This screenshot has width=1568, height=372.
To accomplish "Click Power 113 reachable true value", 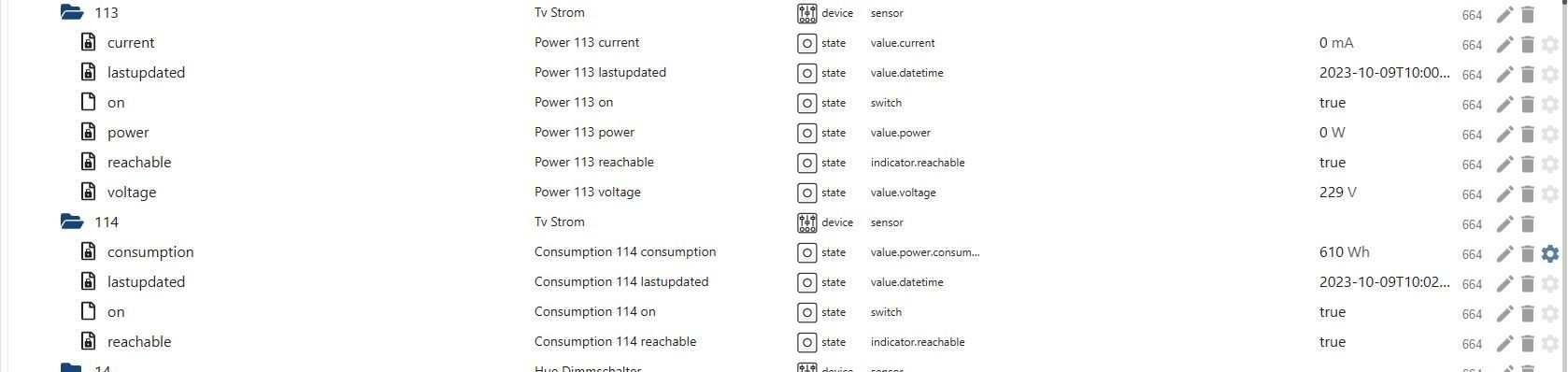I will click(1332, 163).
